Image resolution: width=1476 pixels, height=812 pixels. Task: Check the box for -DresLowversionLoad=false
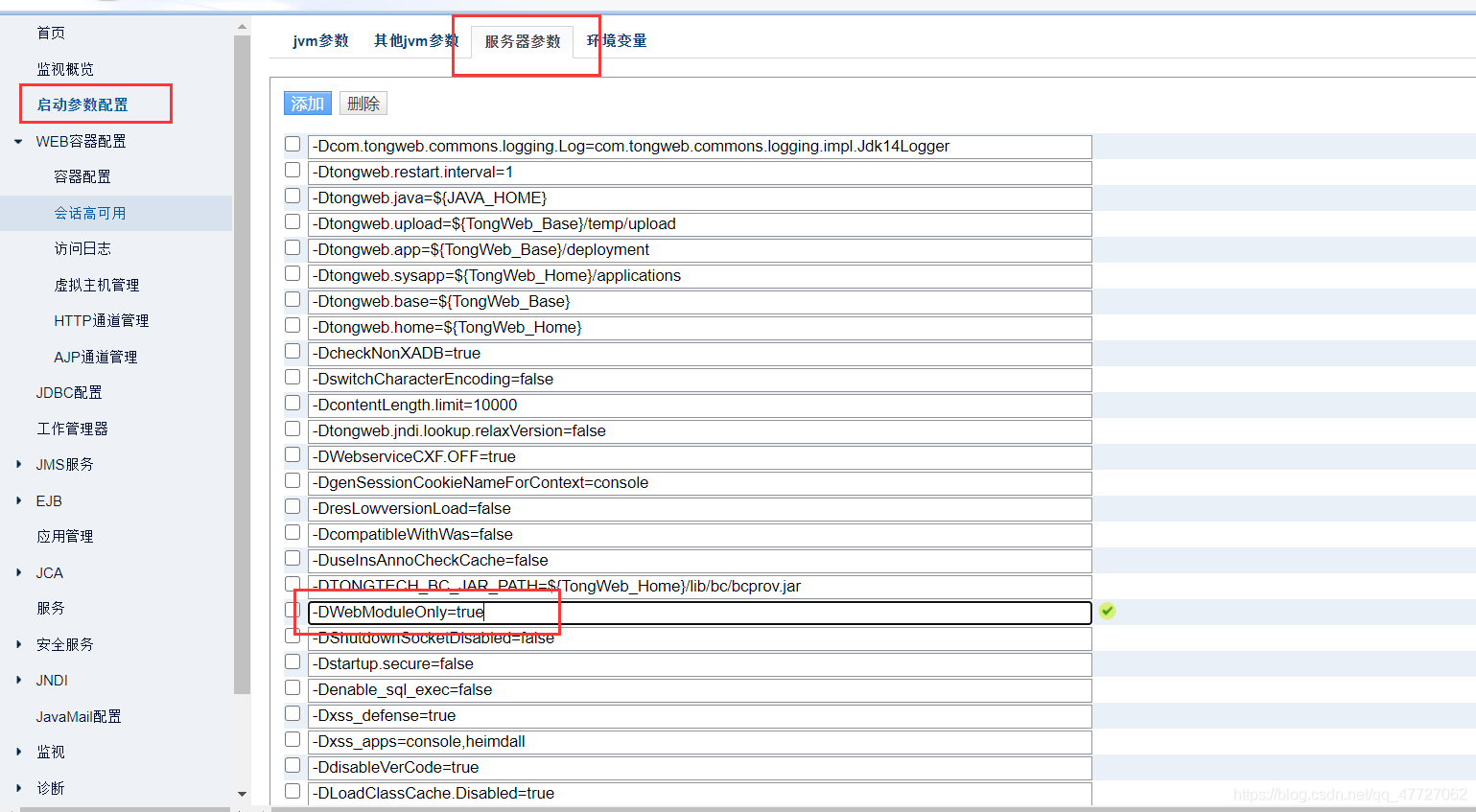tap(293, 506)
